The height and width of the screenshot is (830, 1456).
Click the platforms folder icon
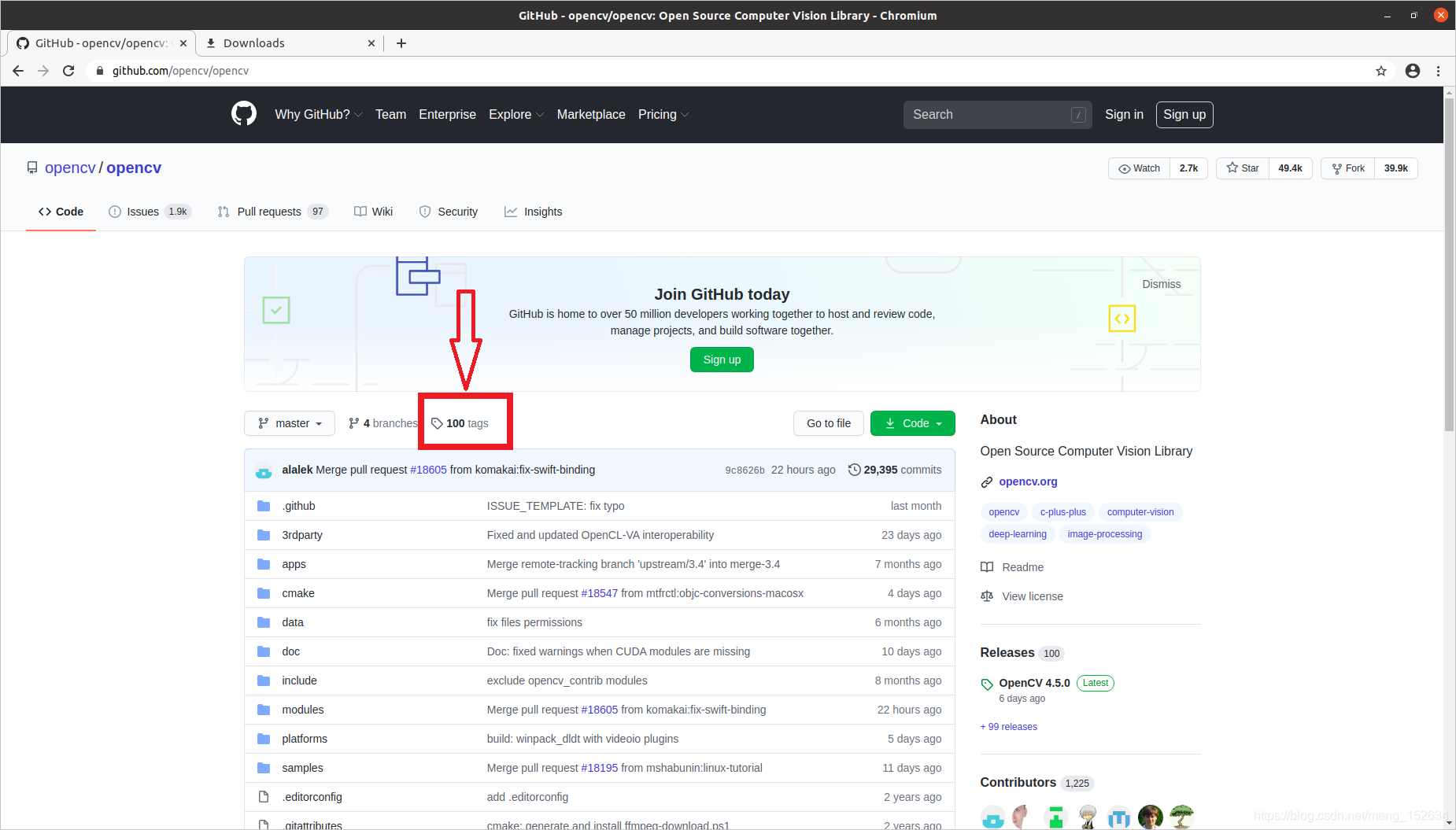pyautogui.click(x=264, y=739)
